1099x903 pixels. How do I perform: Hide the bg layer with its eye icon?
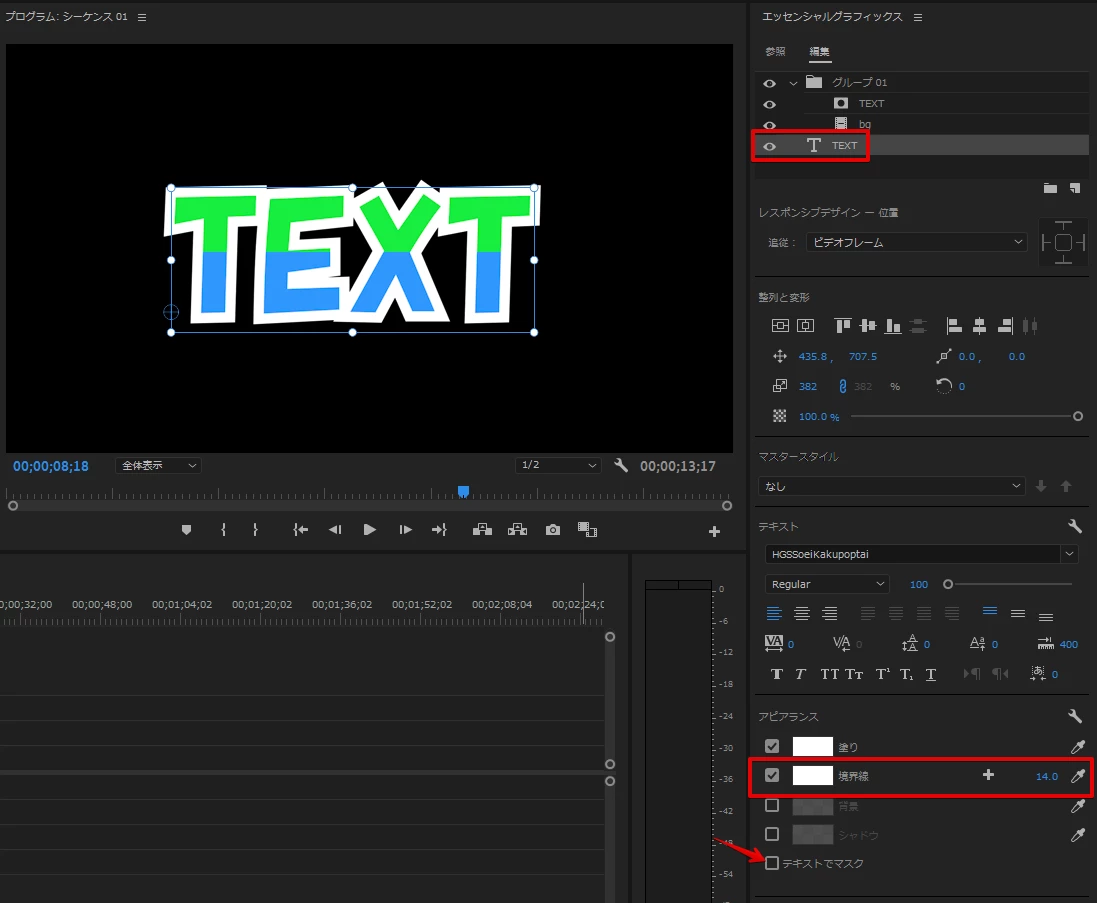coord(770,125)
